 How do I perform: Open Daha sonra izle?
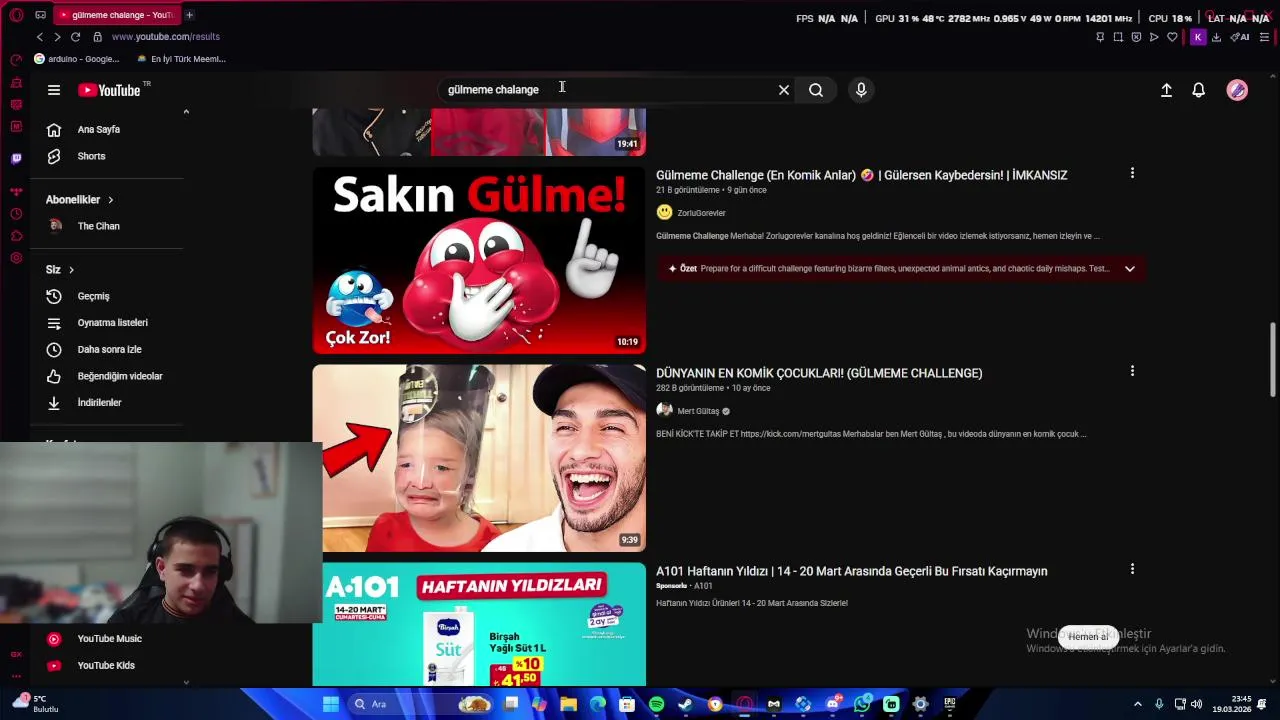pyautogui.click(x=108, y=349)
